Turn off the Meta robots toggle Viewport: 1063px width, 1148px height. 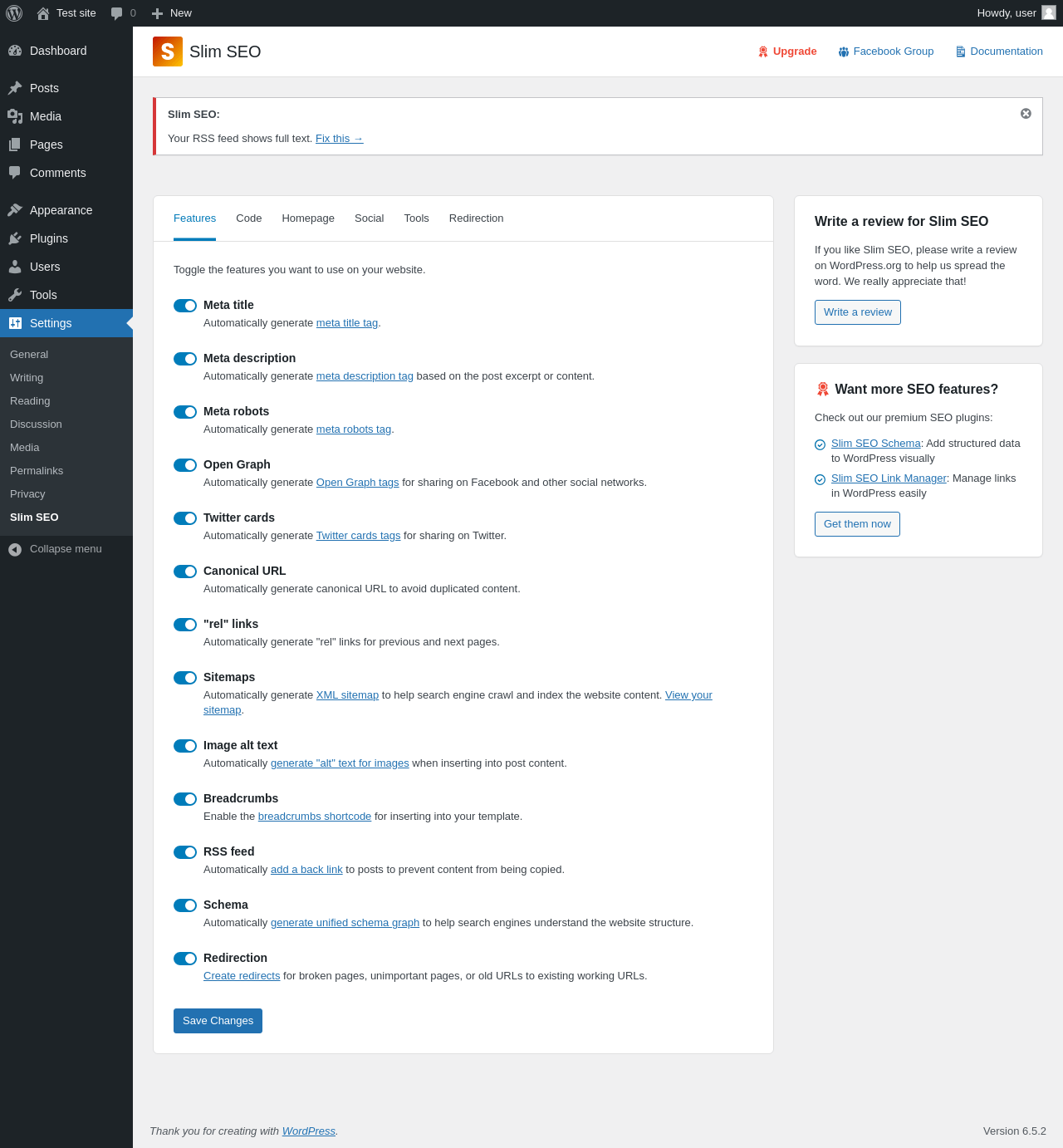185,412
